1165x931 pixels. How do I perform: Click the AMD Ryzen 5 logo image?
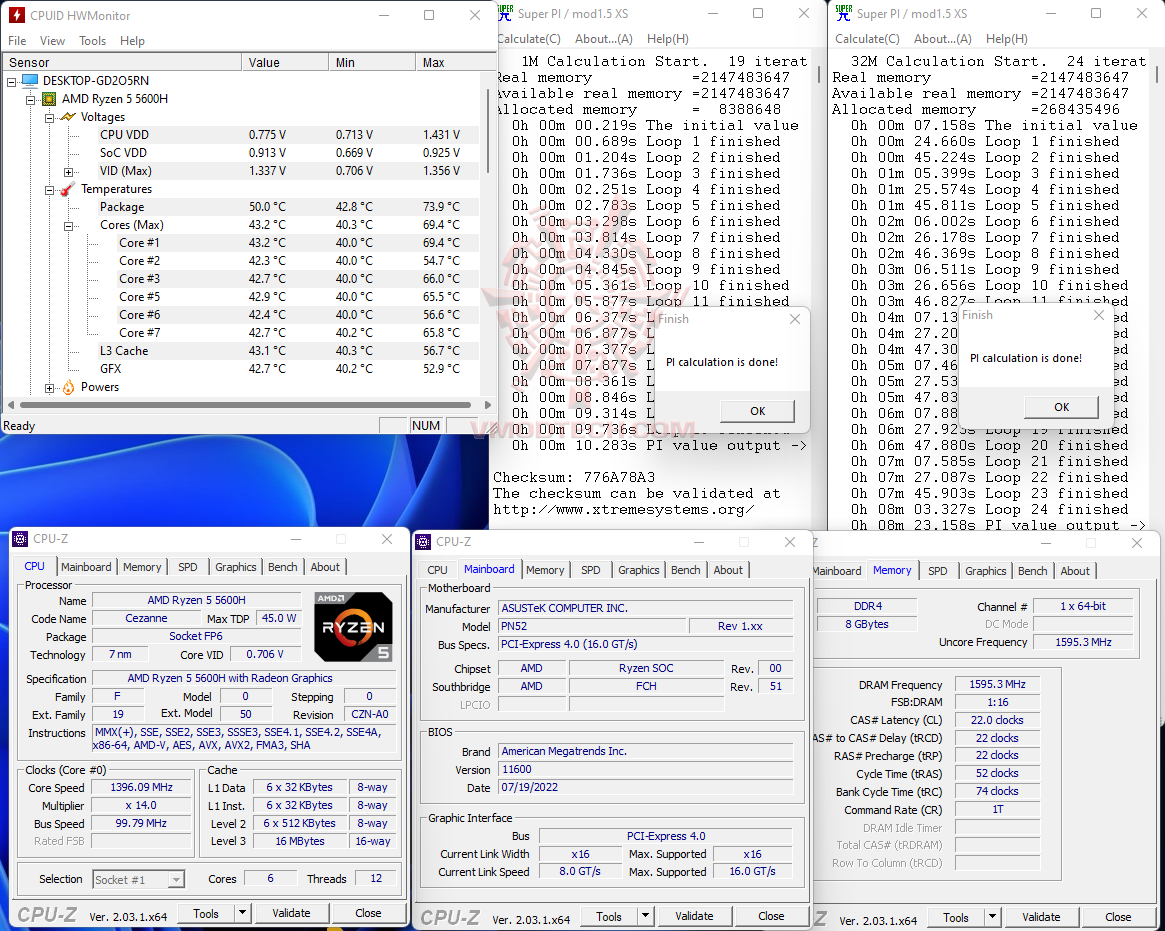(354, 627)
